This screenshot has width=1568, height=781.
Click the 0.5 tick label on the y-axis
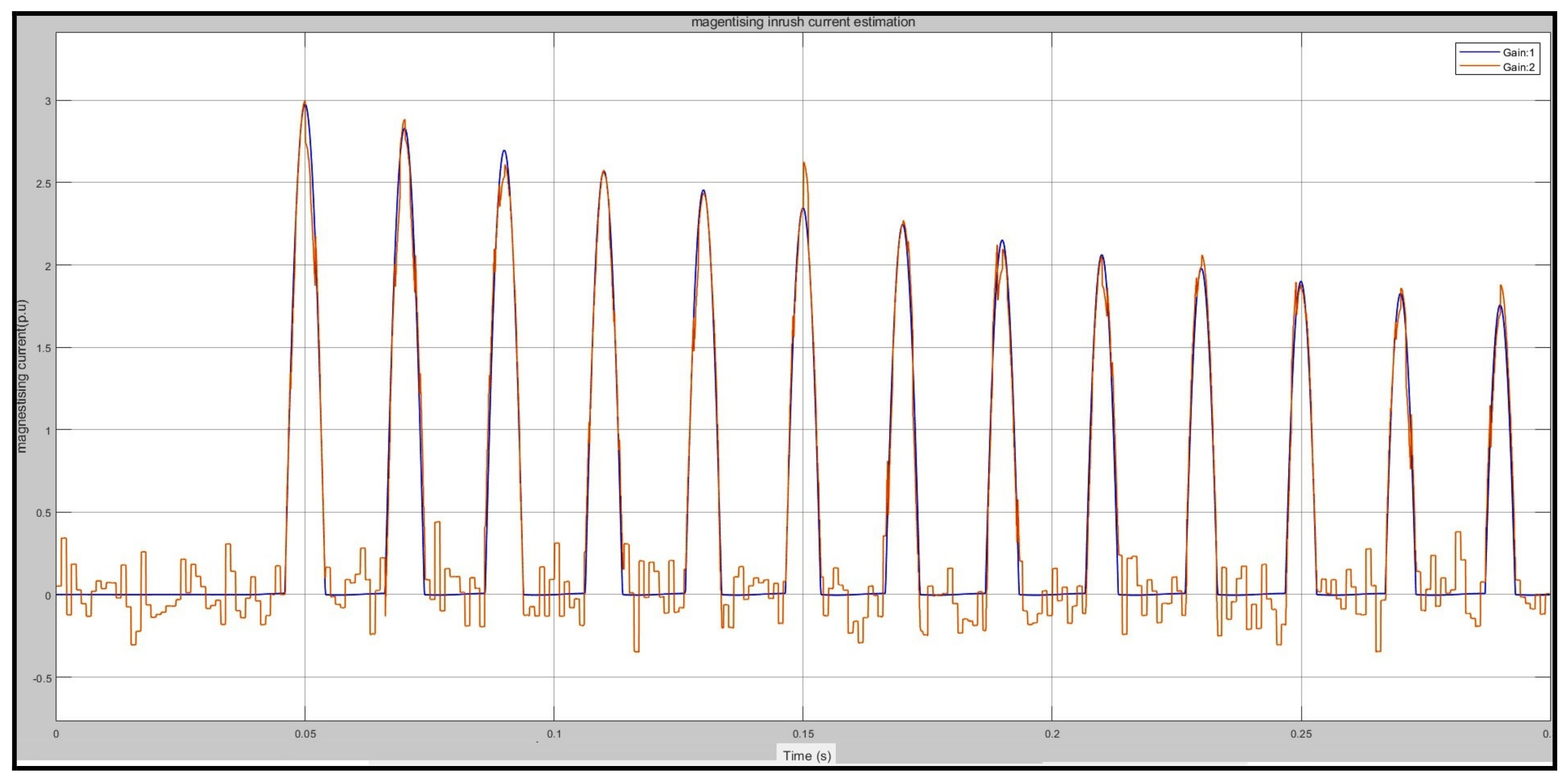pos(44,513)
